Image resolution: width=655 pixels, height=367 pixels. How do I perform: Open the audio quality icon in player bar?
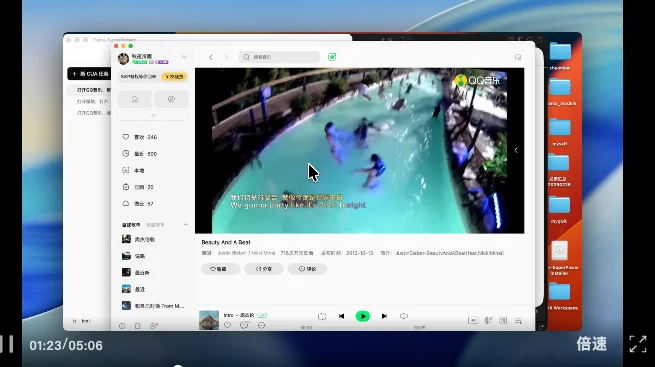473,320
